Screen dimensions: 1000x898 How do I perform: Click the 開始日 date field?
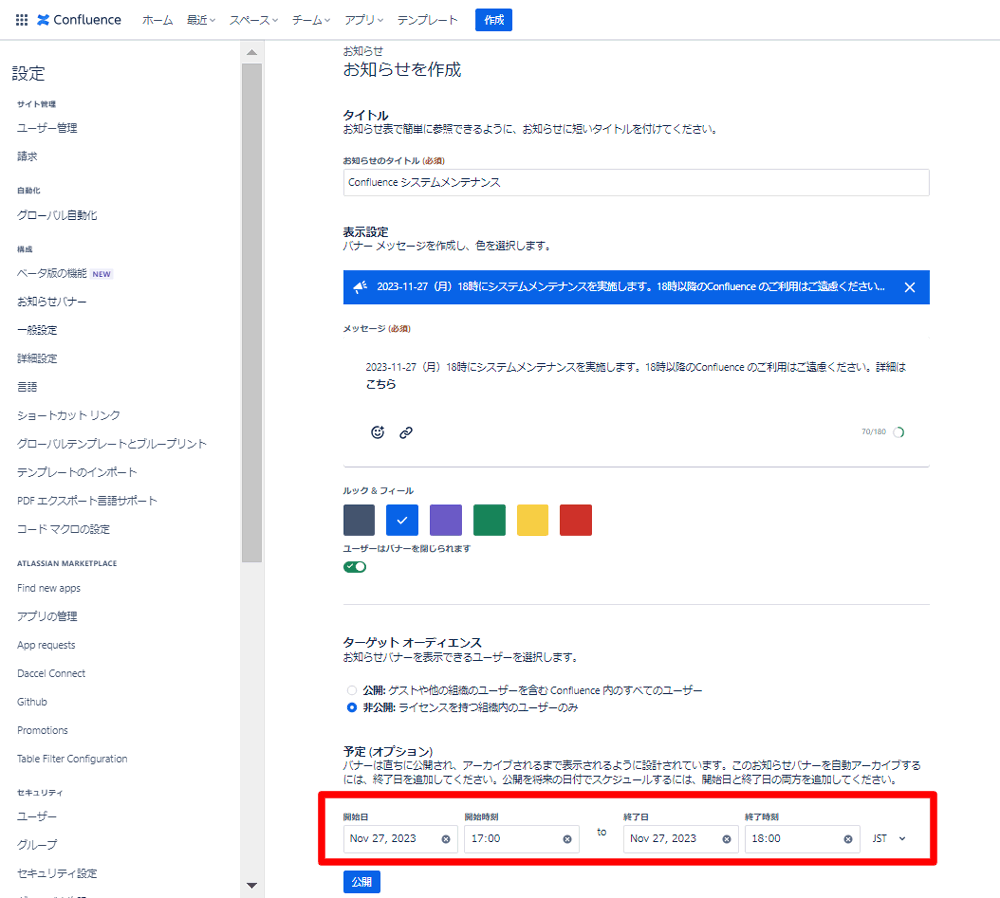point(400,839)
